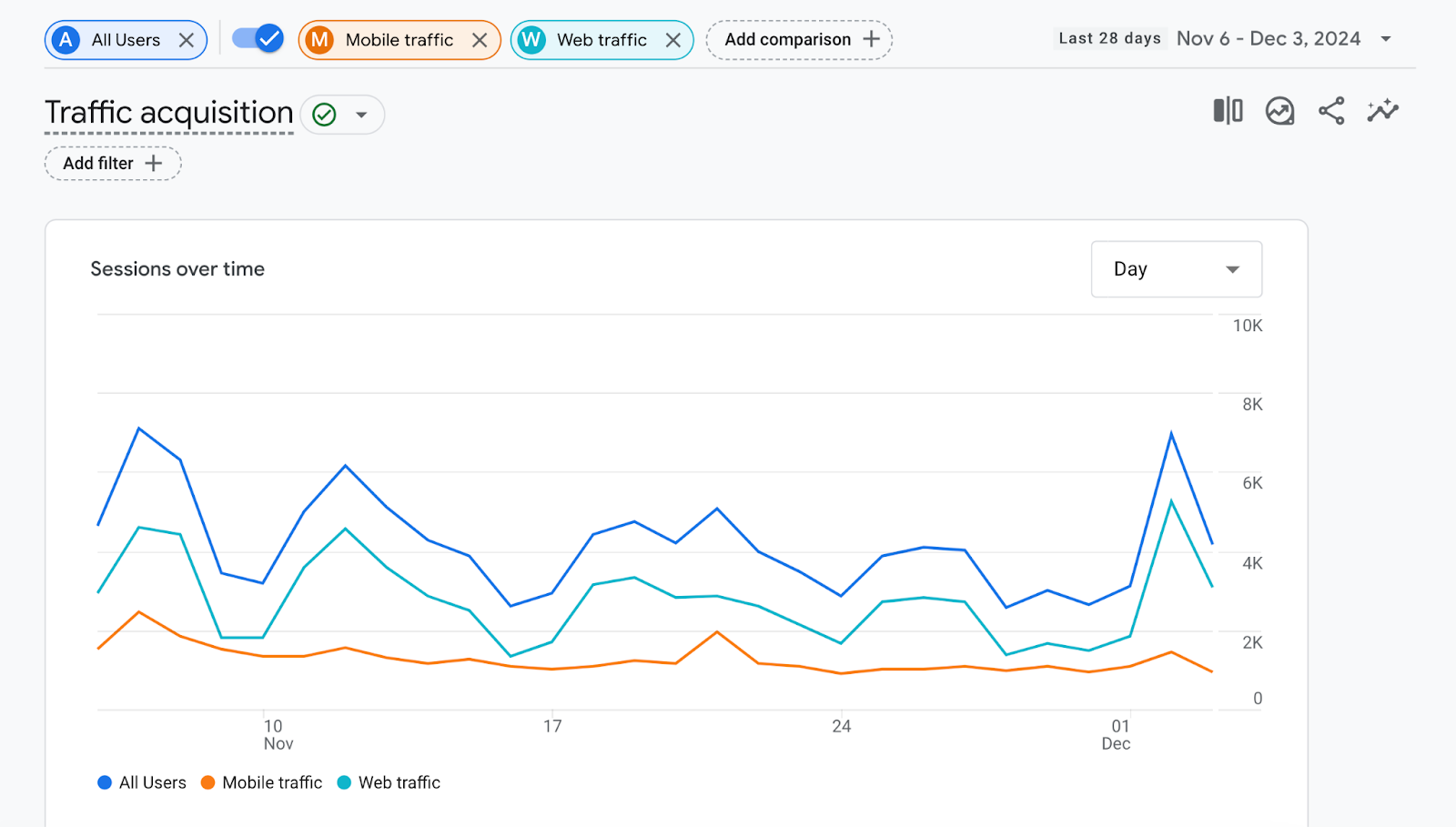Expand the Nov 6 - Dec 3 date range dropdown
This screenshot has width=1456, height=827.
(1387, 38)
